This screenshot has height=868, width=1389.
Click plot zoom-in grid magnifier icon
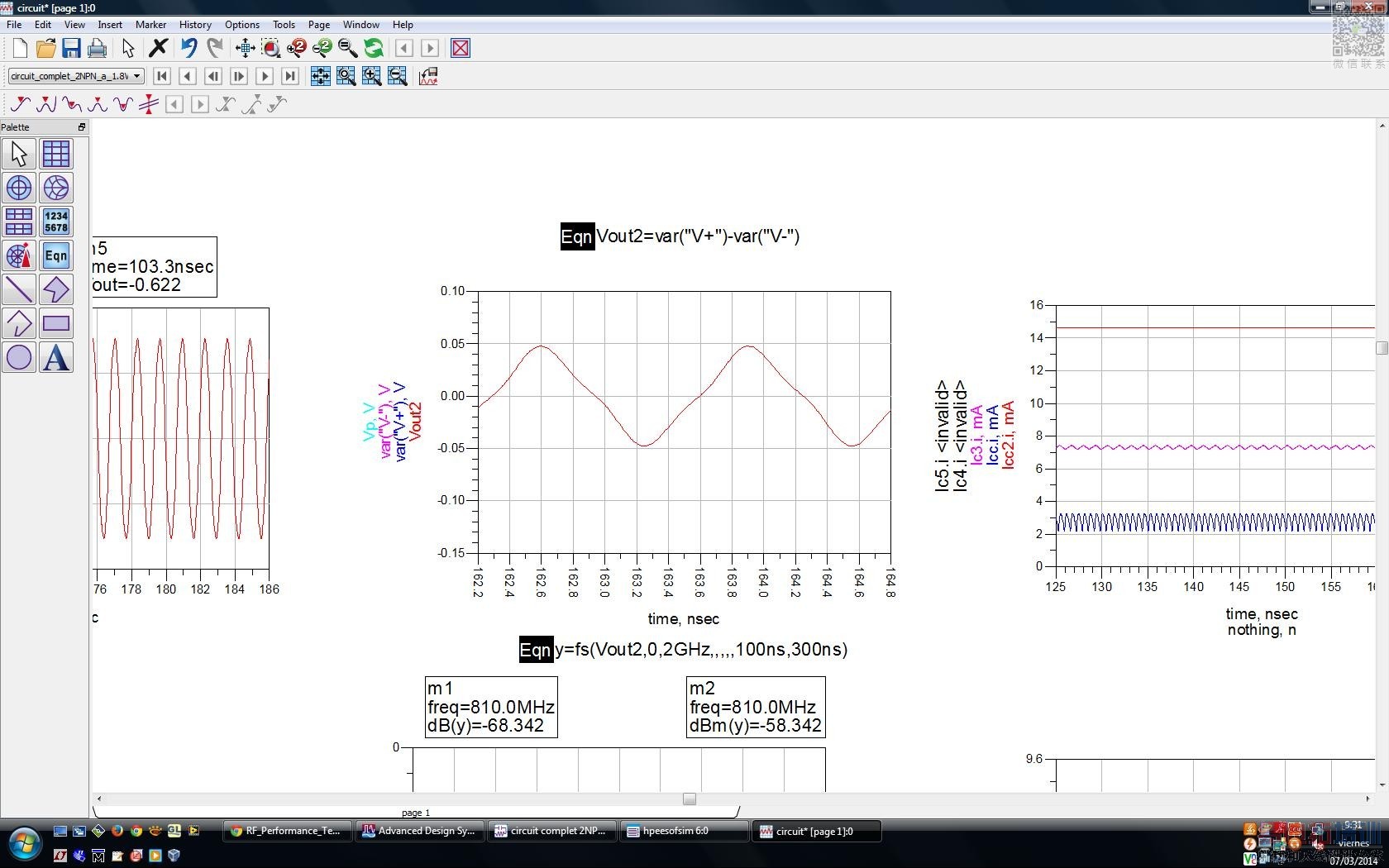point(372,76)
